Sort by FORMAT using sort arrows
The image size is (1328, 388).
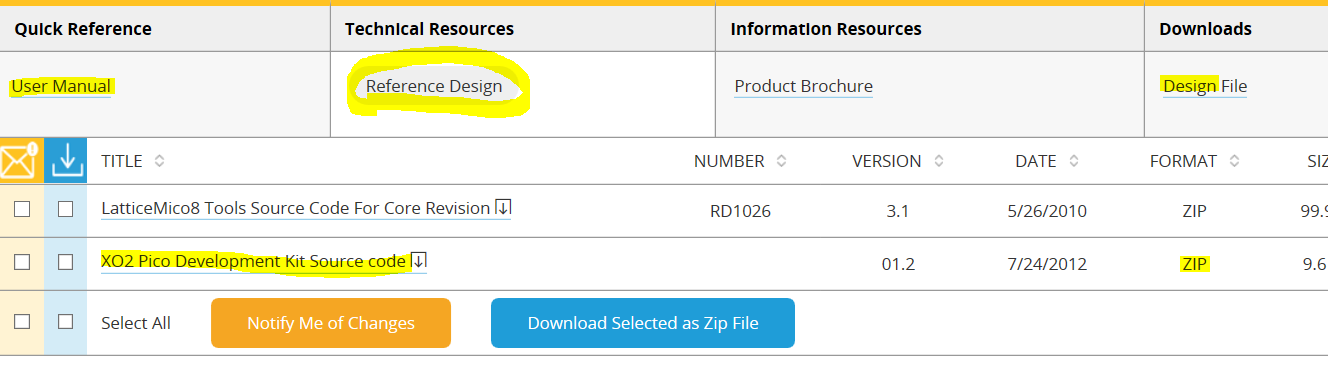(1234, 161)
